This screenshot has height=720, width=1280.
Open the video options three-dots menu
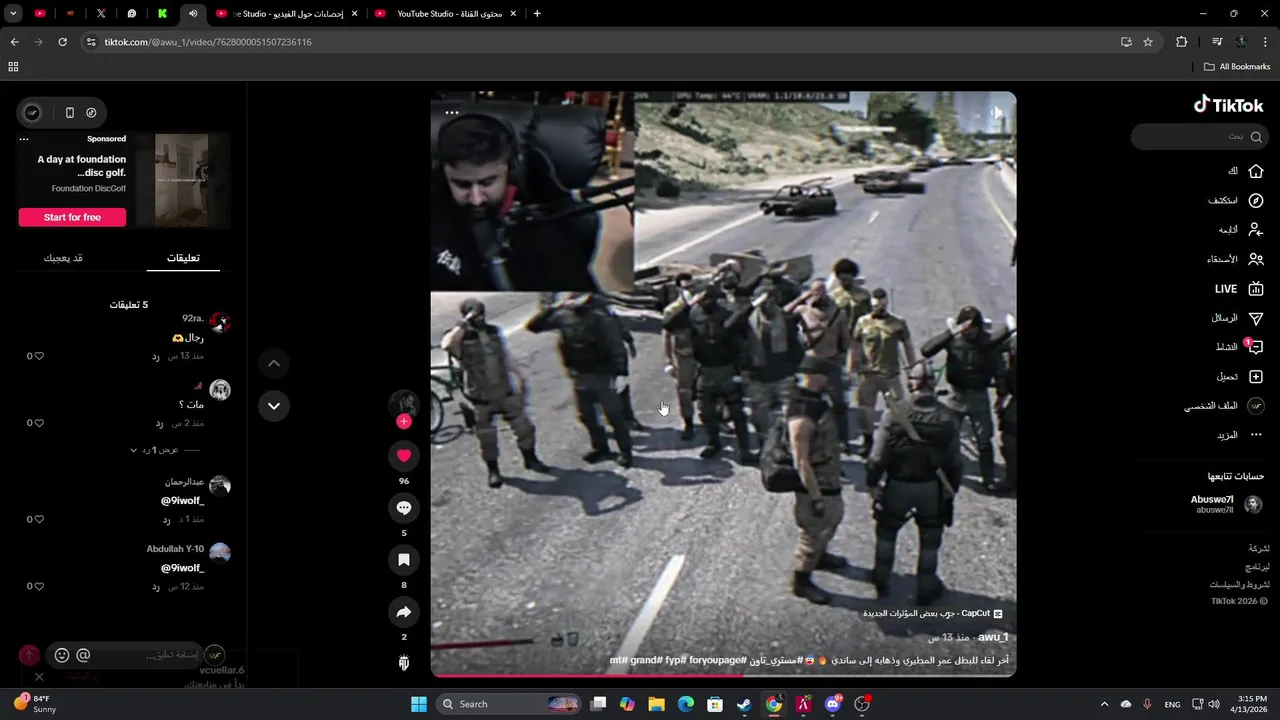(452, 112)
